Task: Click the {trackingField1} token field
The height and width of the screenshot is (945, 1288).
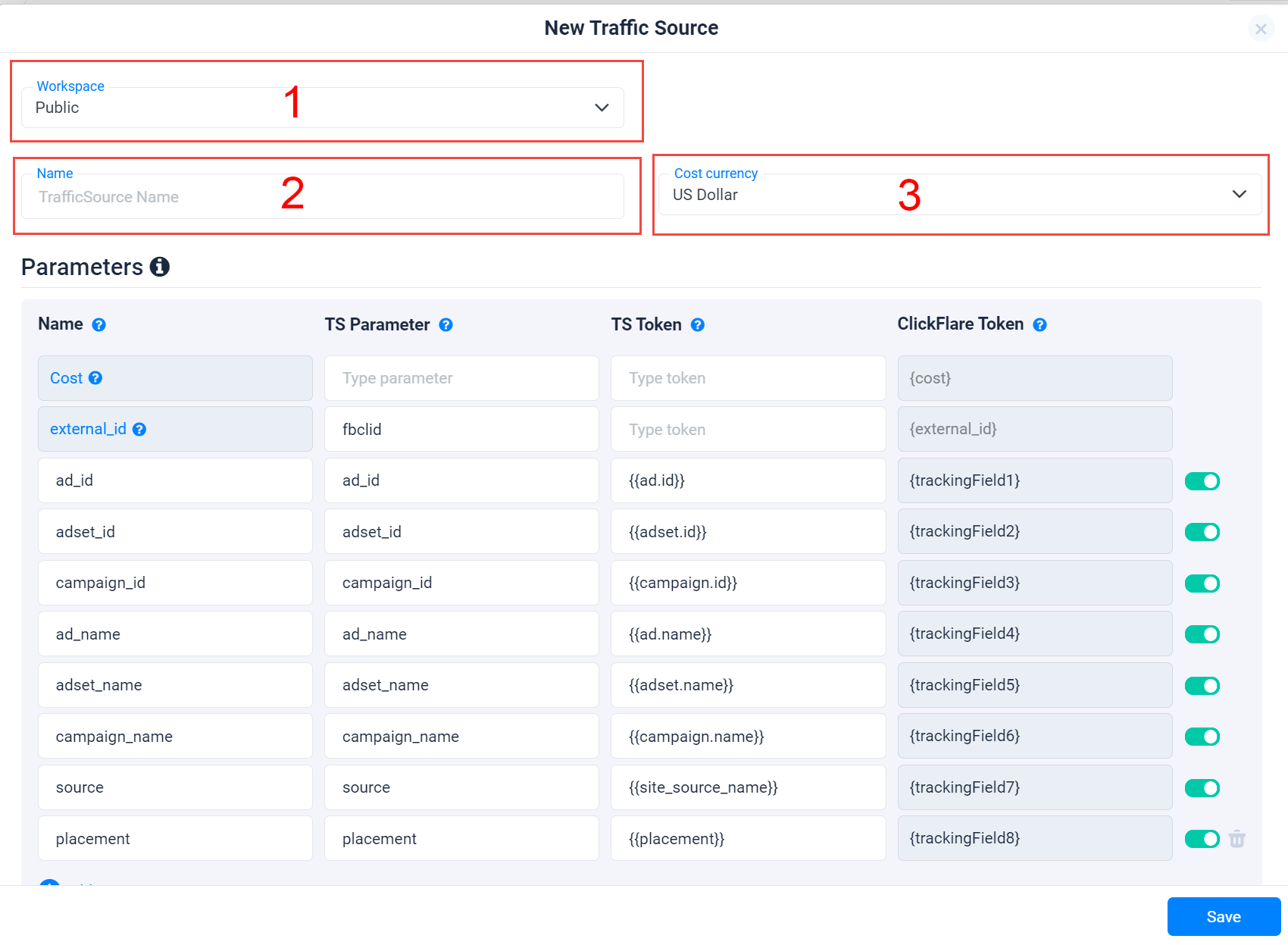Action: [x=1035, y=480]
